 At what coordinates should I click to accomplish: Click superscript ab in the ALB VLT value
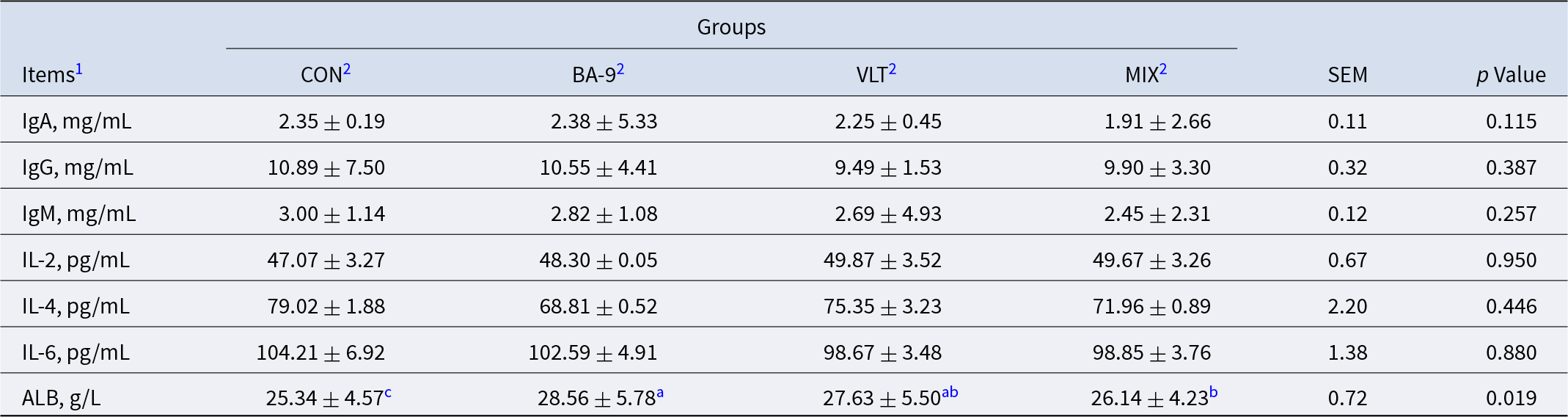[x=950, y=393]
